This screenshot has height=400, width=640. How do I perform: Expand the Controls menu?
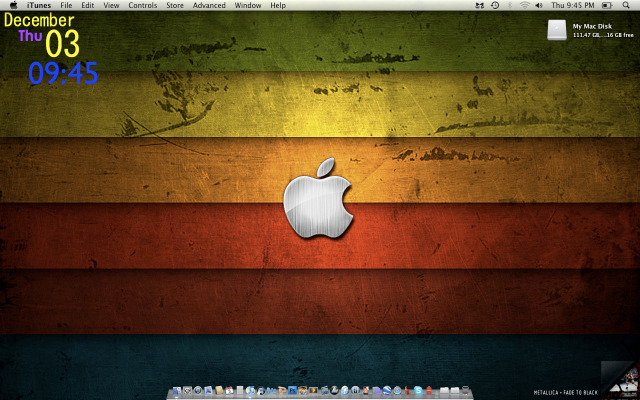pyautogui.click(x=142, y=5)
